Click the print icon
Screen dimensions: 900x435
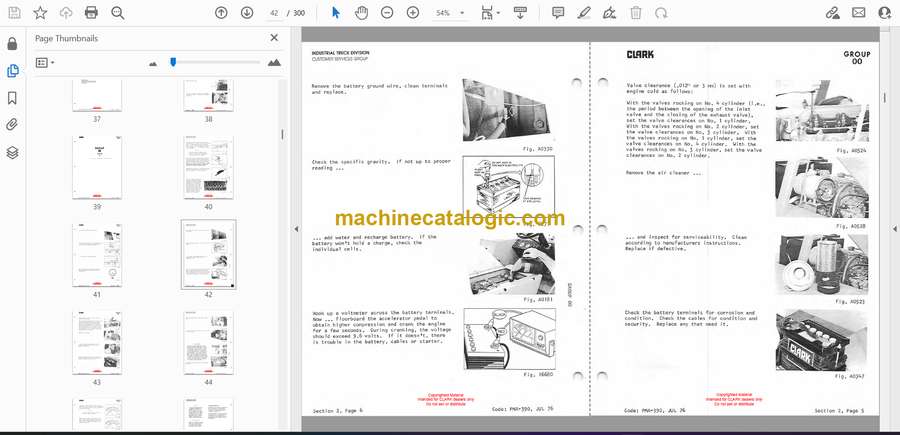(x=92, y=13)
